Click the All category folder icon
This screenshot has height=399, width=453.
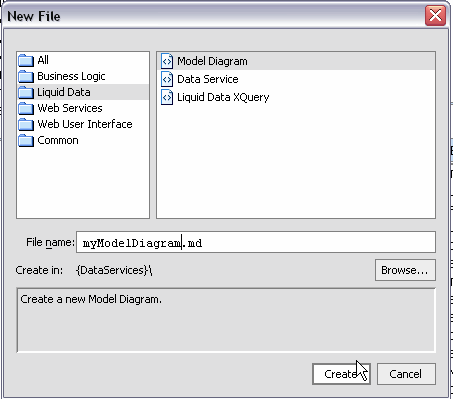coord(26,61)
